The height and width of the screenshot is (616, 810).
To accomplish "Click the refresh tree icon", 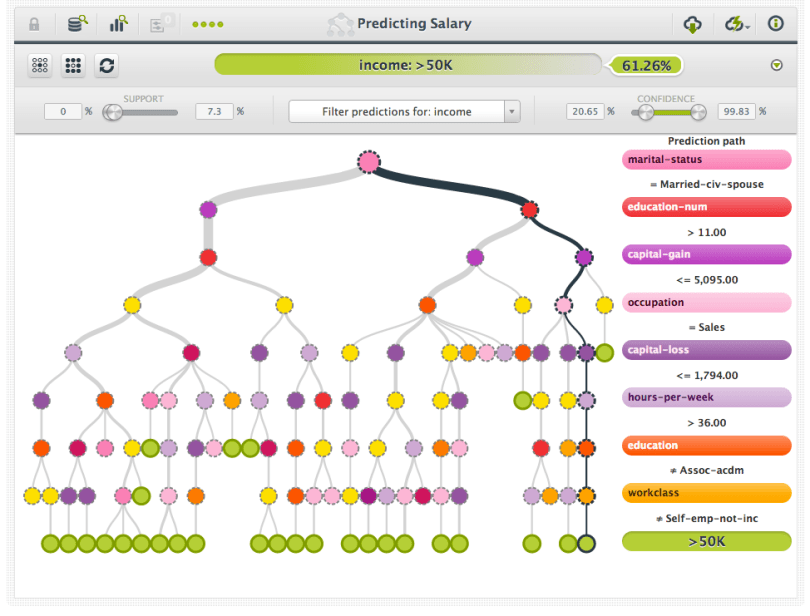I will pos(106,65).
